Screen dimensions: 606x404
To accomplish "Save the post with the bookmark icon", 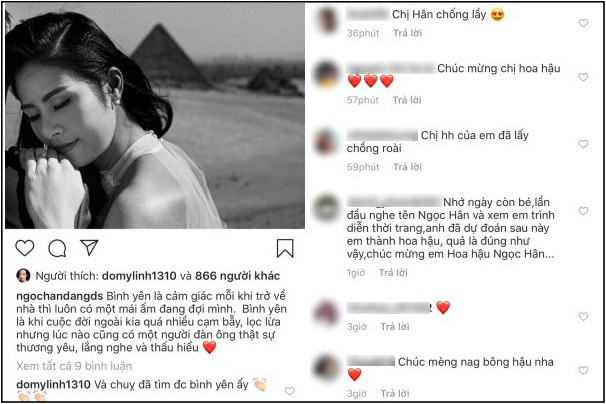I will [x=285, y=248].
